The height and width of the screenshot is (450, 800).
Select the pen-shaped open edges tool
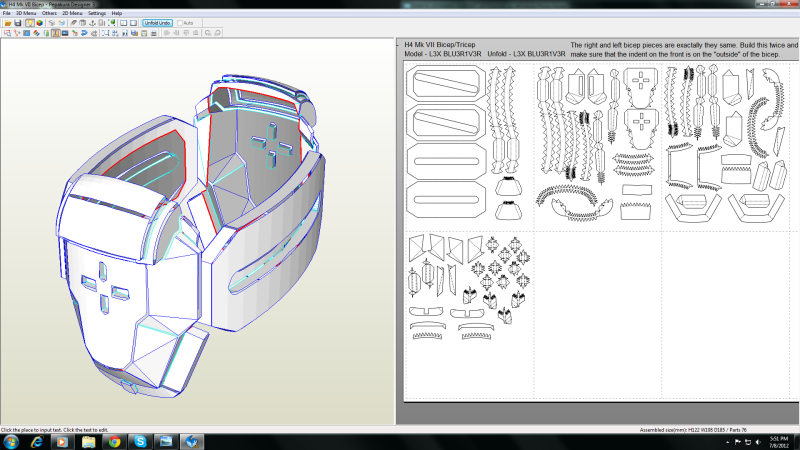coord(73,23)
